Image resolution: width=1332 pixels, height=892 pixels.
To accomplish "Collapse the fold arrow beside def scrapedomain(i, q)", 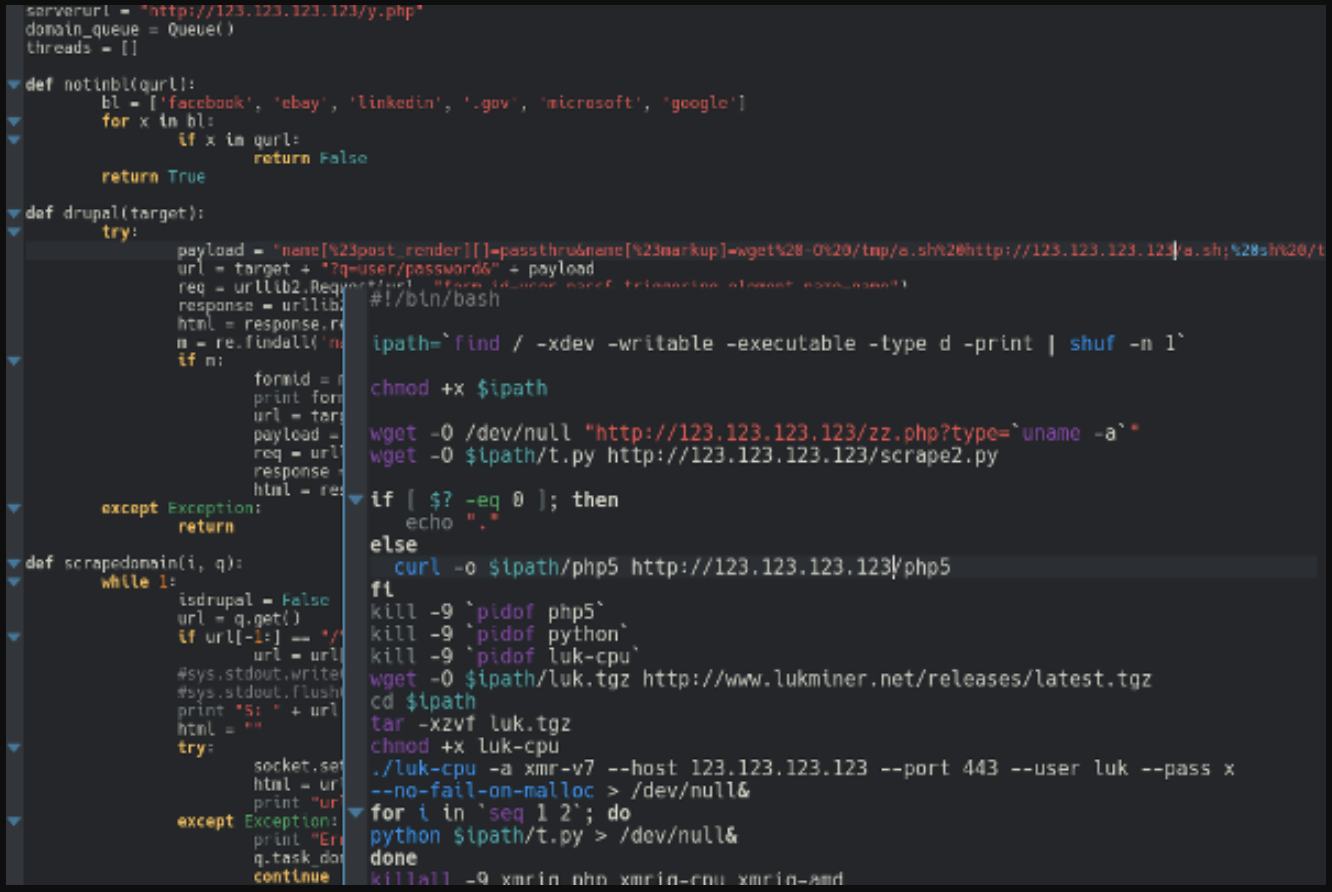I will coord(13,563).
